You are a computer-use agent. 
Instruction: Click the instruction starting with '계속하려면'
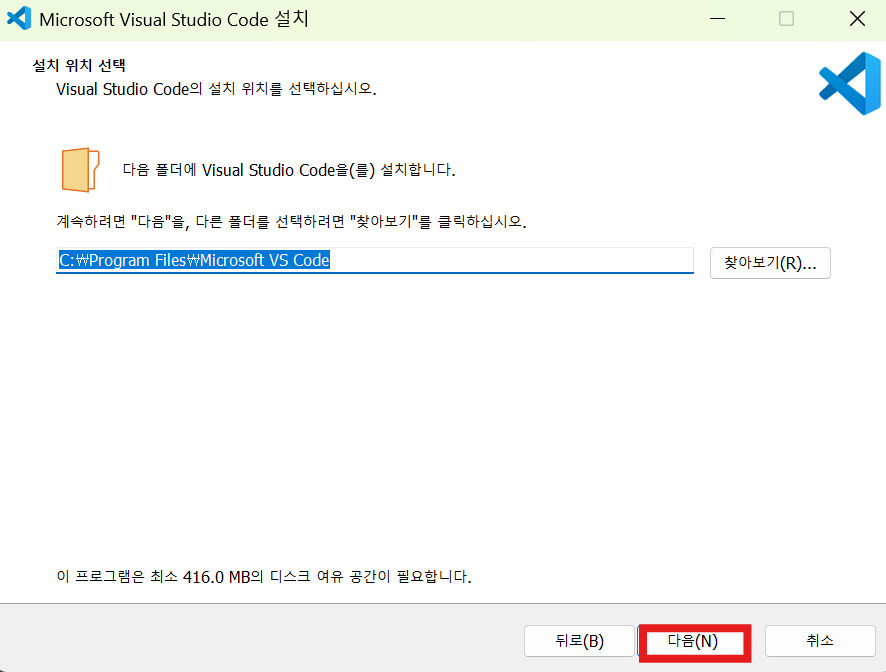click(291, 221)
